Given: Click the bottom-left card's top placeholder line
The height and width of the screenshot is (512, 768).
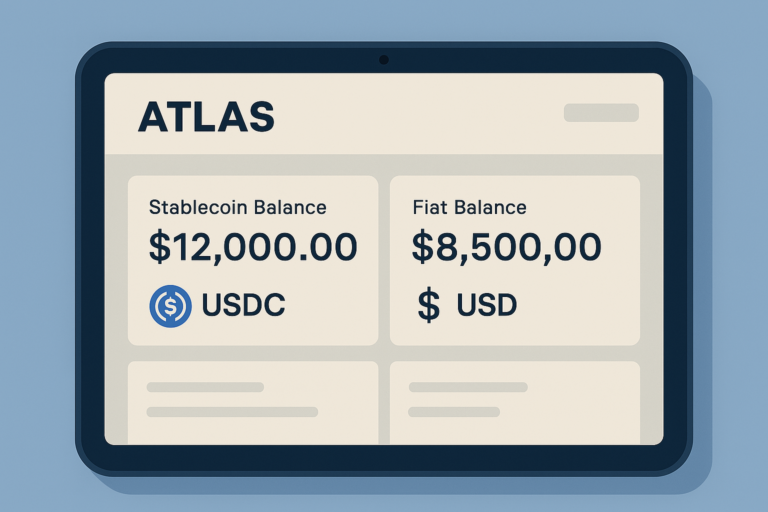Looking at the screenshot, I should tap(205, 387).
